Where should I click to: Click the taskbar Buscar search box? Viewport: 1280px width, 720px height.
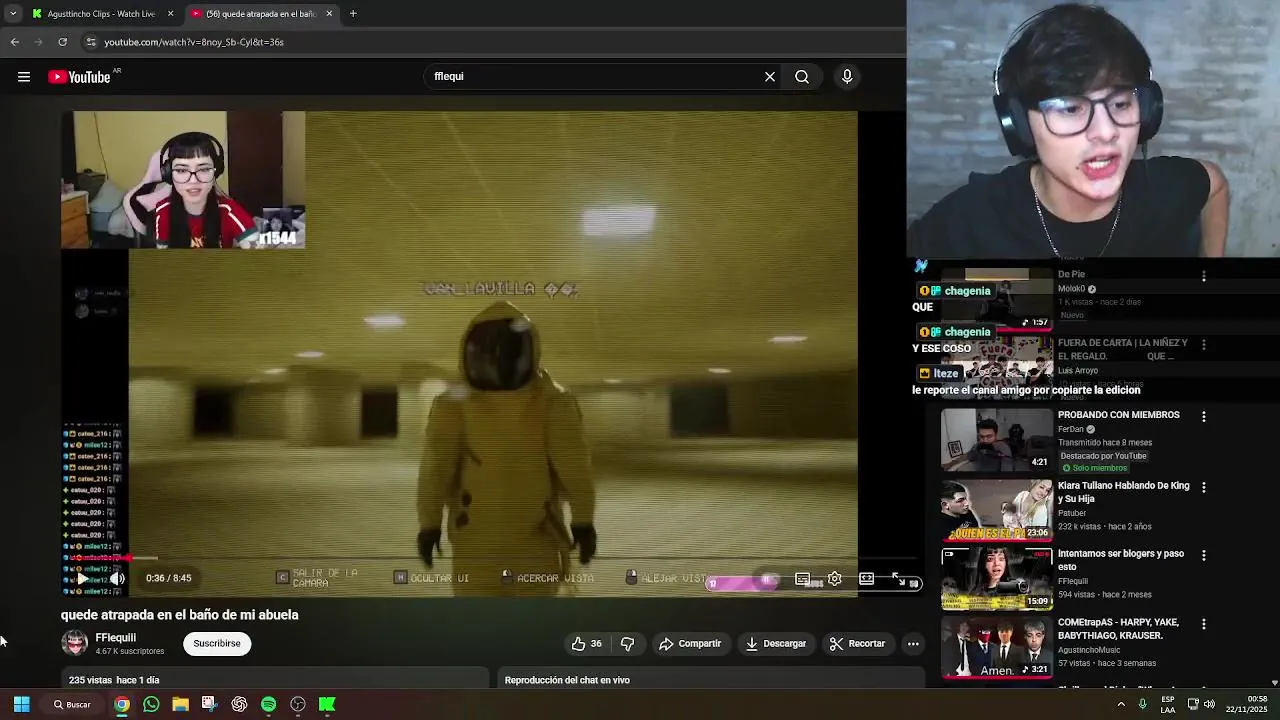click(x=72, y=704)
